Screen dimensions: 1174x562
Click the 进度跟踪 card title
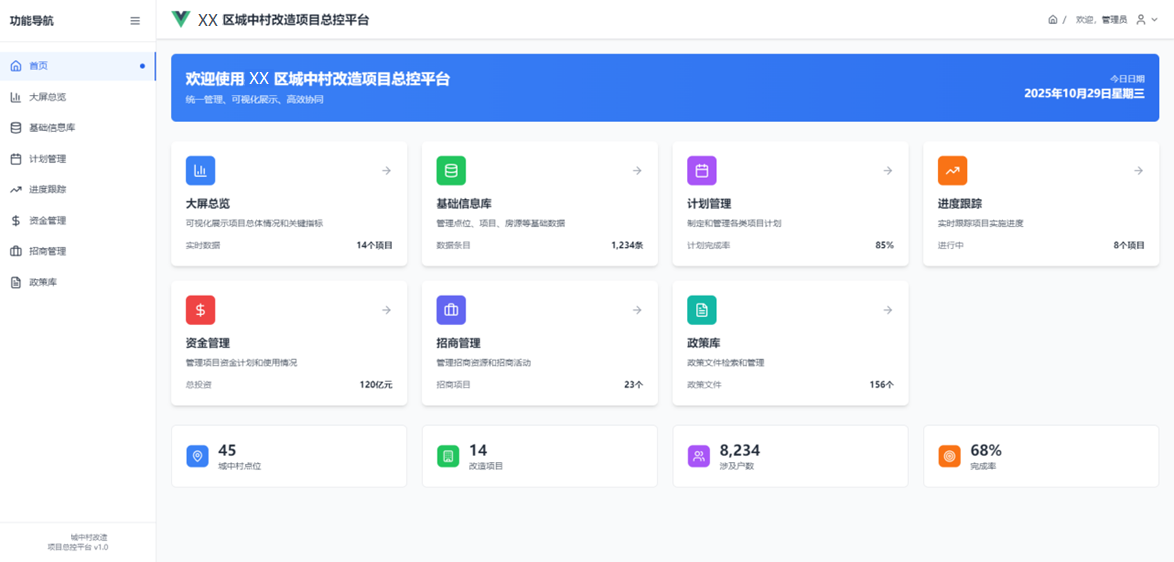coord(959,204)
